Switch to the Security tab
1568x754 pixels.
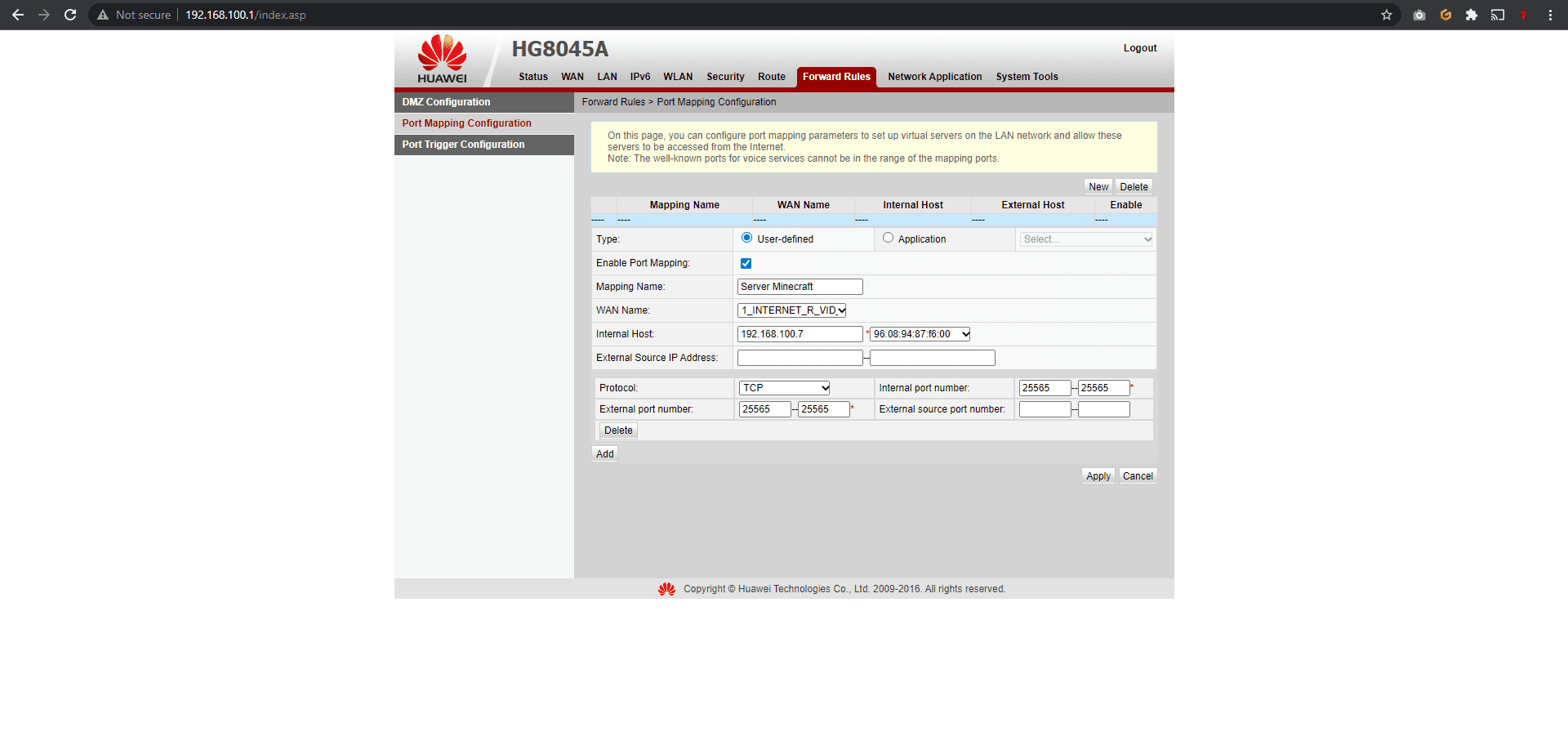tap(725, 77)
